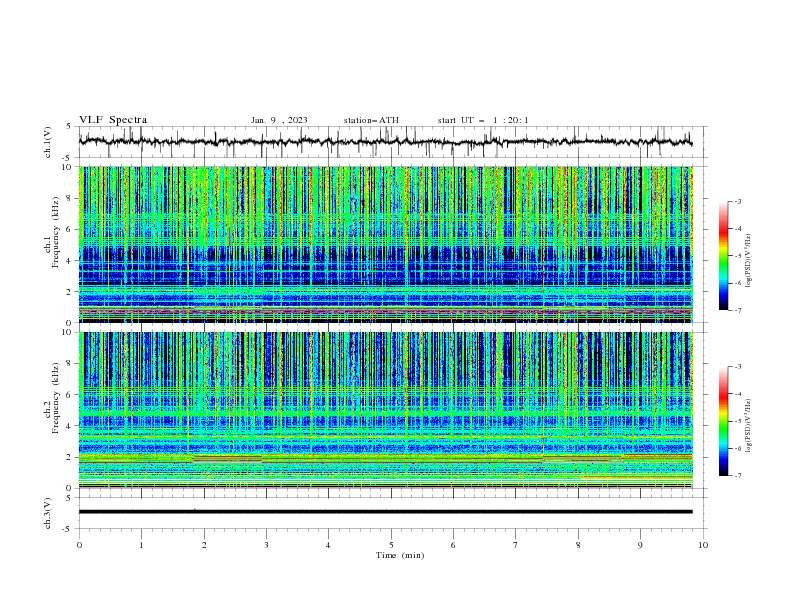Click the lower colorbar's log(PSD) label
The height and width of the screenshot is (612, 792).
click(749, 425)
